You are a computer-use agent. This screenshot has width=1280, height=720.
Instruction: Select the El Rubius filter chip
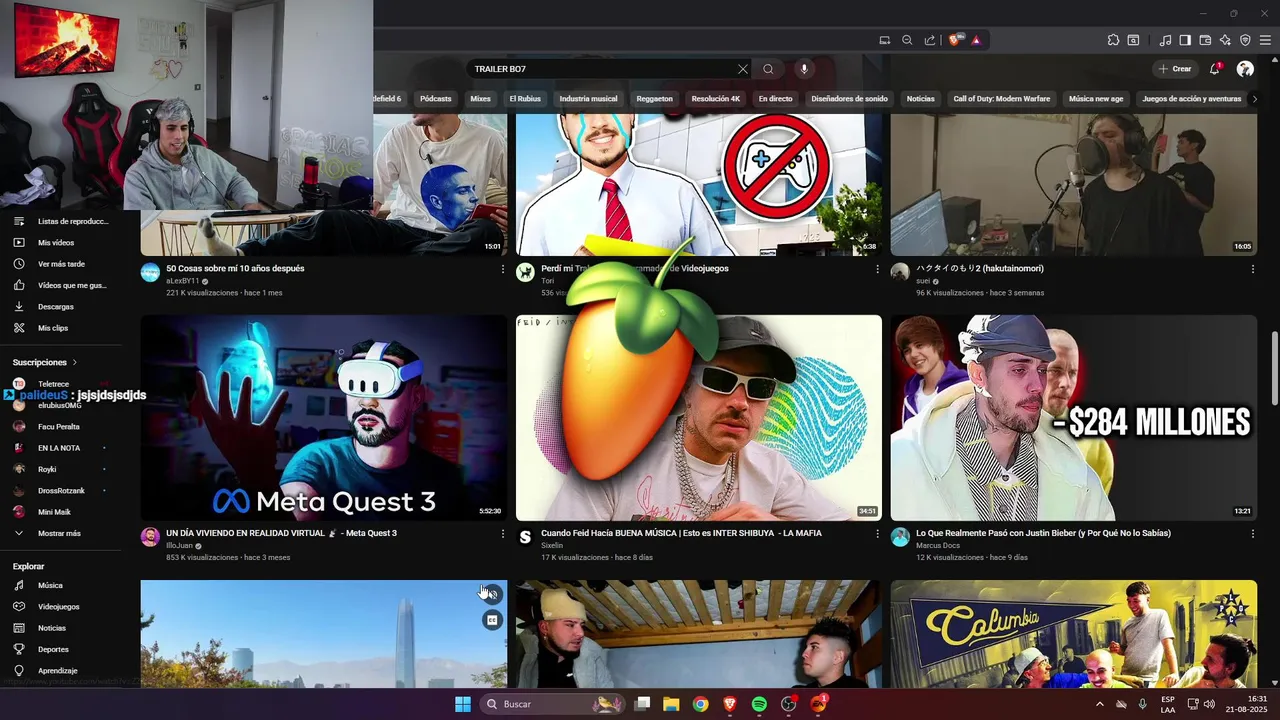pyautogui.click(x=525, y=99)
